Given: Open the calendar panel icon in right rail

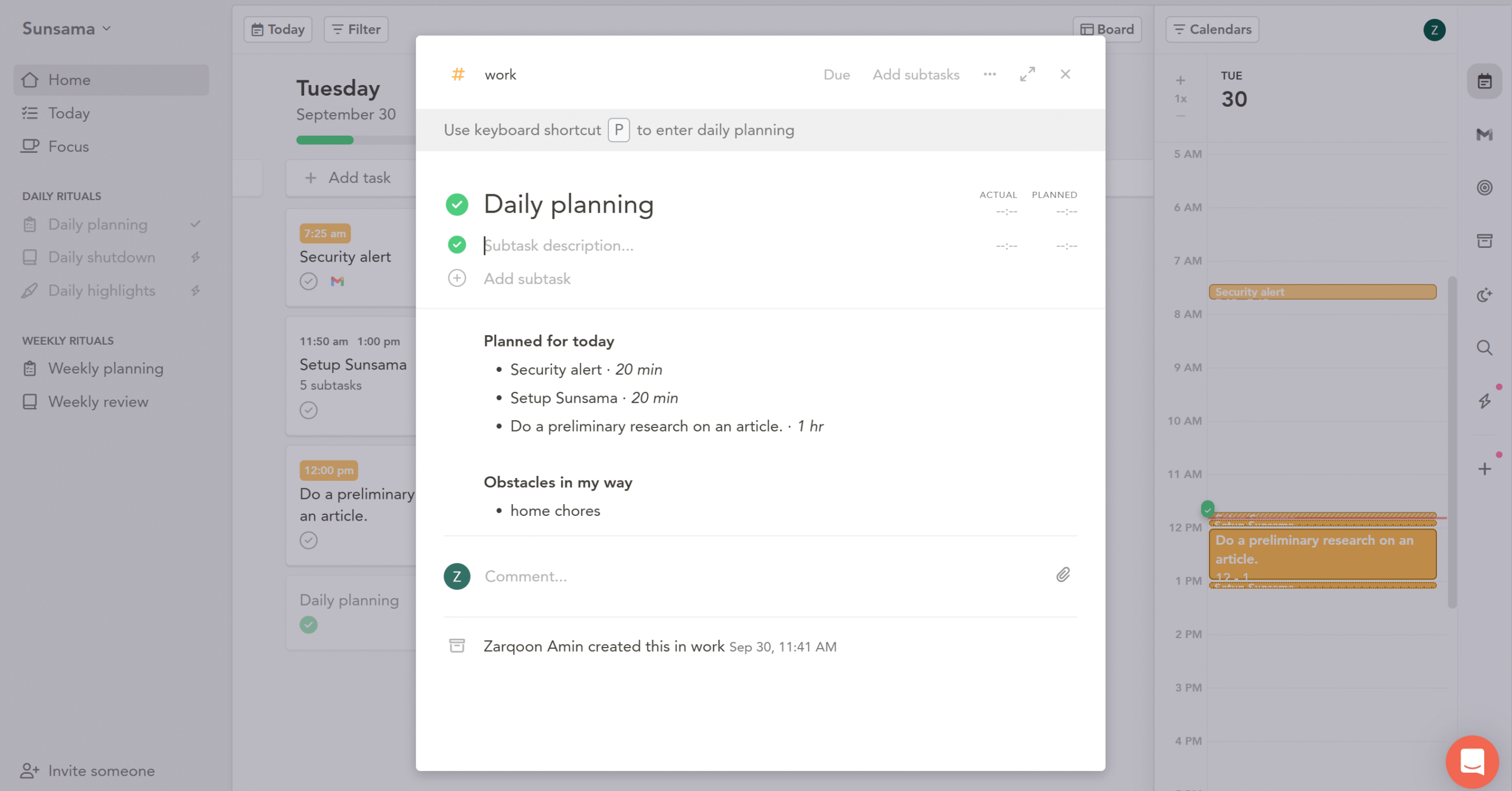Looking at the screenshot, I should tap(1485, 81).
